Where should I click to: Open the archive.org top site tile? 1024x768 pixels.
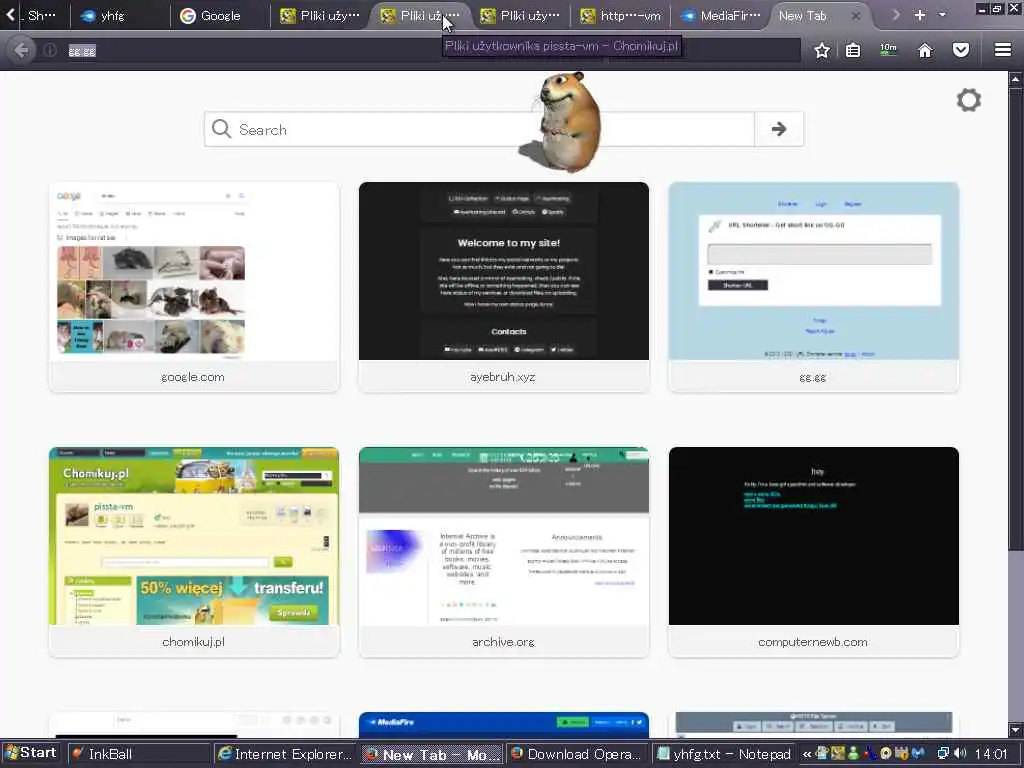504,552
